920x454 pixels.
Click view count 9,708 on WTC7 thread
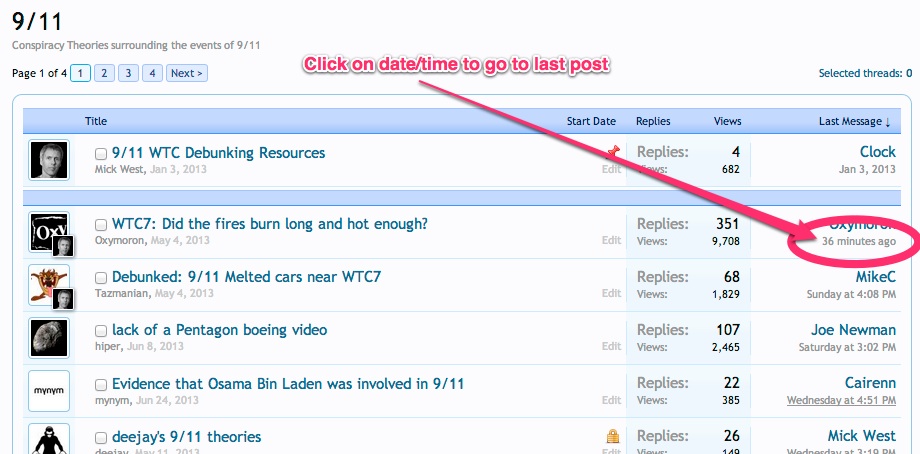[x=726, y=240]
